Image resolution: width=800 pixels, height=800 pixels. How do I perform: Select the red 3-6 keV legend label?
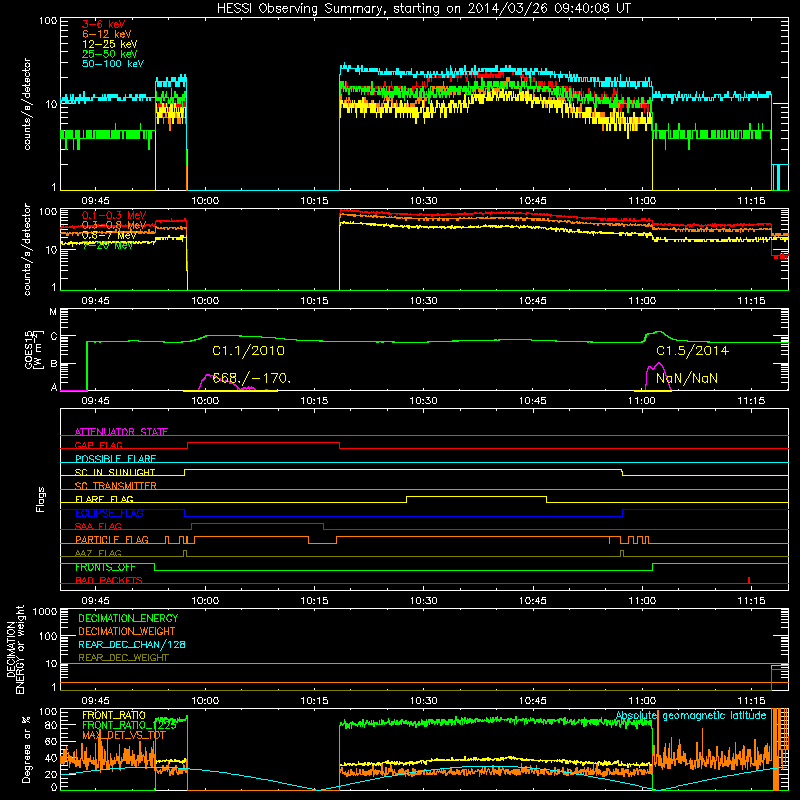coord(104,24)
